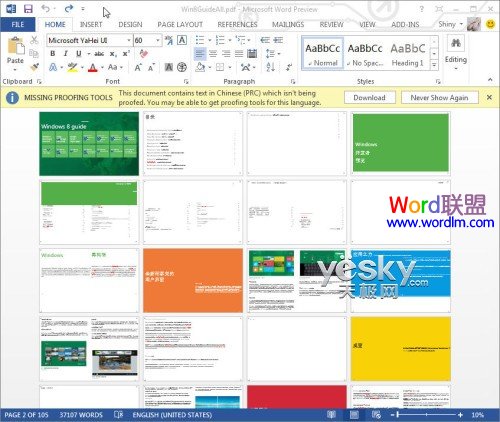Viewport: 500px width, 422px height.
Task: Click Justify alignment icon
Action: coord(239,54)
